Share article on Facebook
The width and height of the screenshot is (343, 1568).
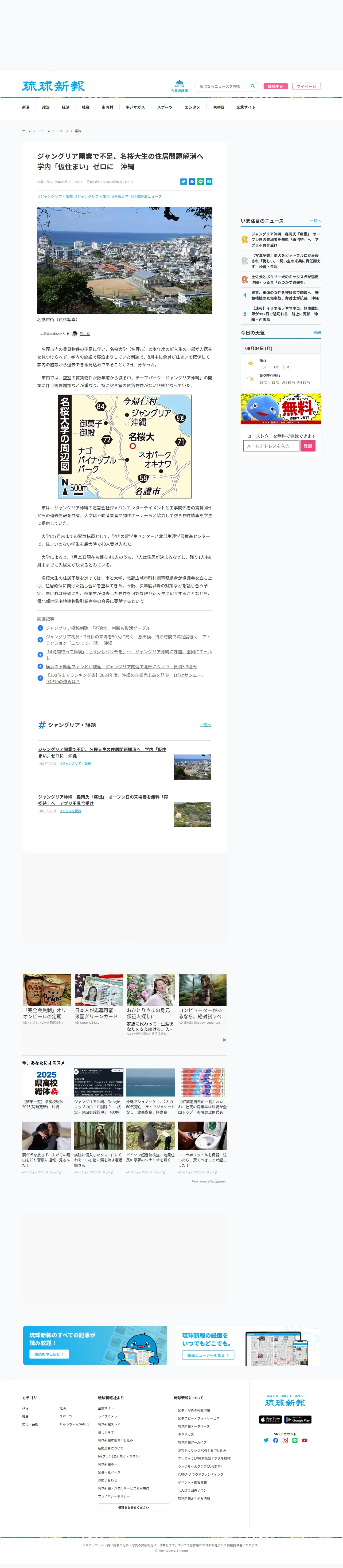(x=192, y=181)
